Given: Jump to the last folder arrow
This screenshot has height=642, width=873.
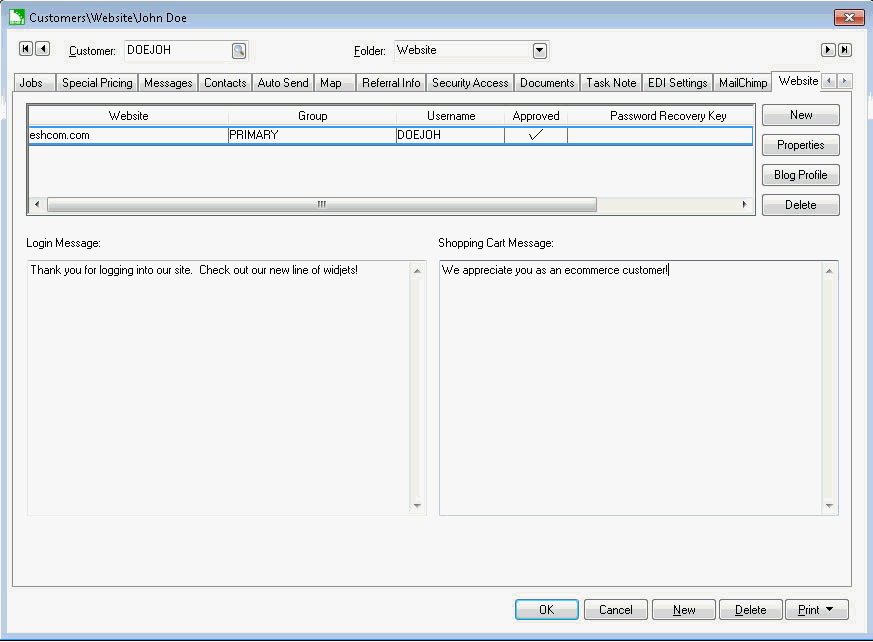Looking at the screenshot, I should (x=844, y=50).
